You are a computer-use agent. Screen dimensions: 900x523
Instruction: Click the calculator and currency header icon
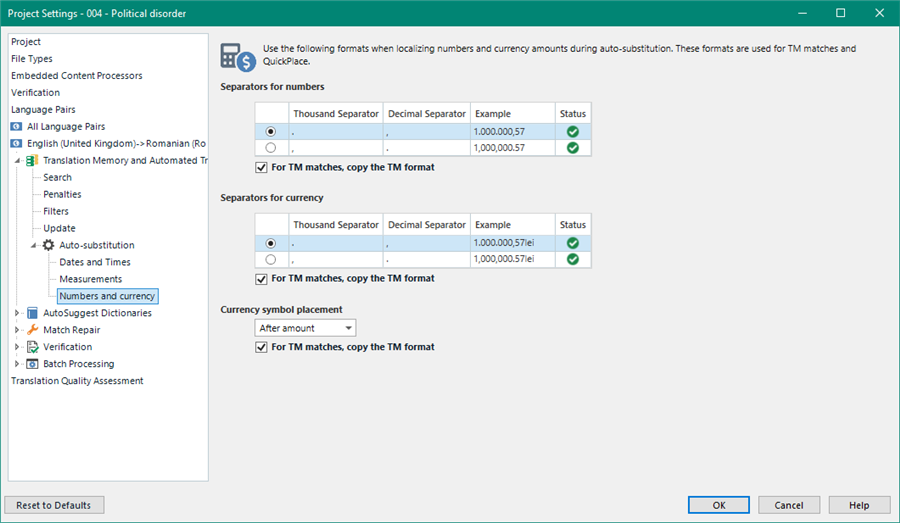[238, 57]
